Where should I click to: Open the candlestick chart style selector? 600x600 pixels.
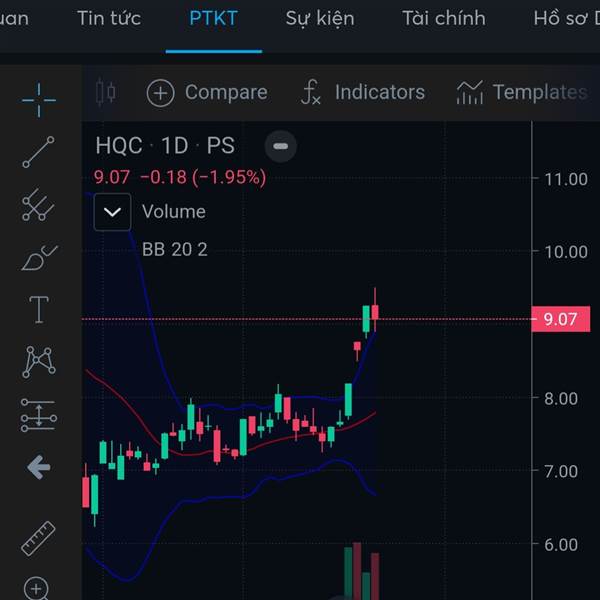pyautogui.click(x=106, y=92)
